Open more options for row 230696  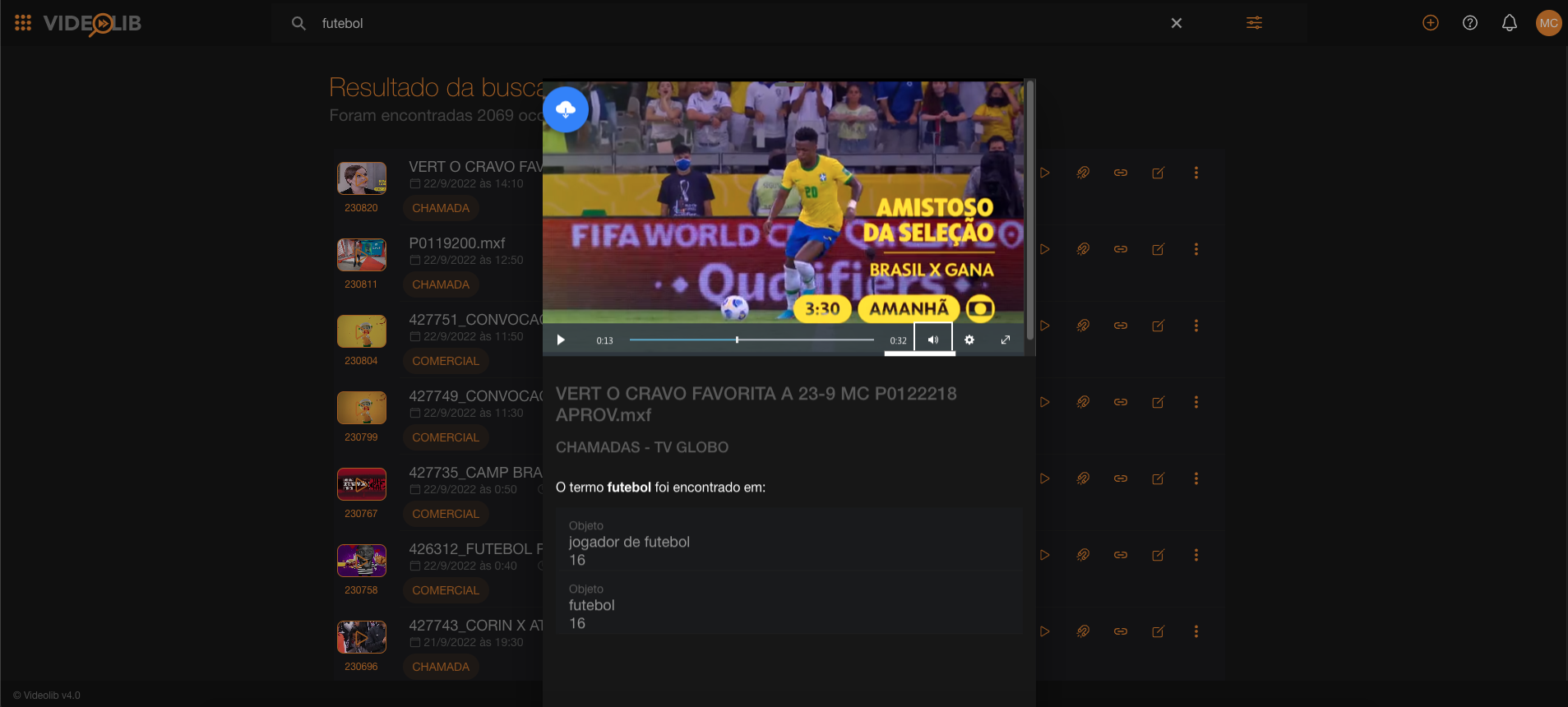[x=1196, y=631]
